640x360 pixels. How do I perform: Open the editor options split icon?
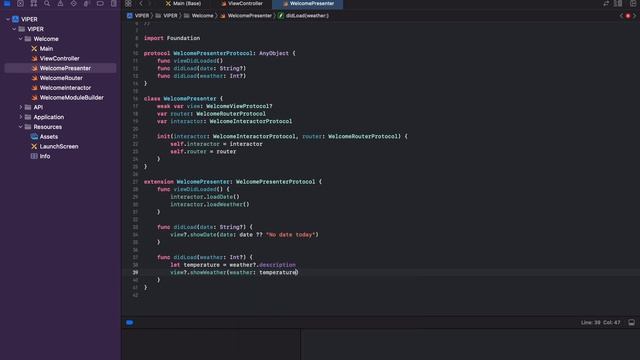click(x=619, y=3)
